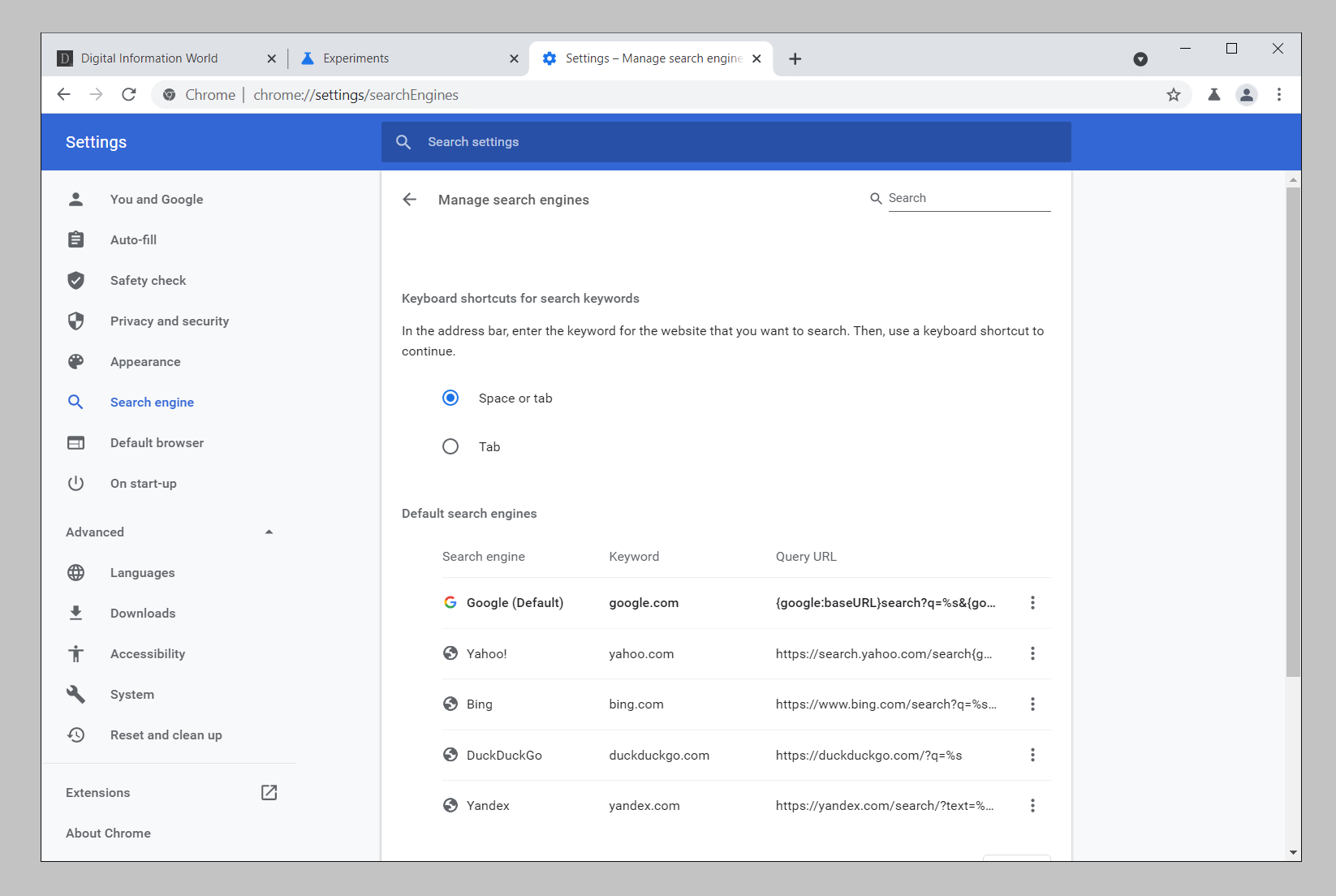
Task: Click the scrollbar up arrow
Action: 1293,179
